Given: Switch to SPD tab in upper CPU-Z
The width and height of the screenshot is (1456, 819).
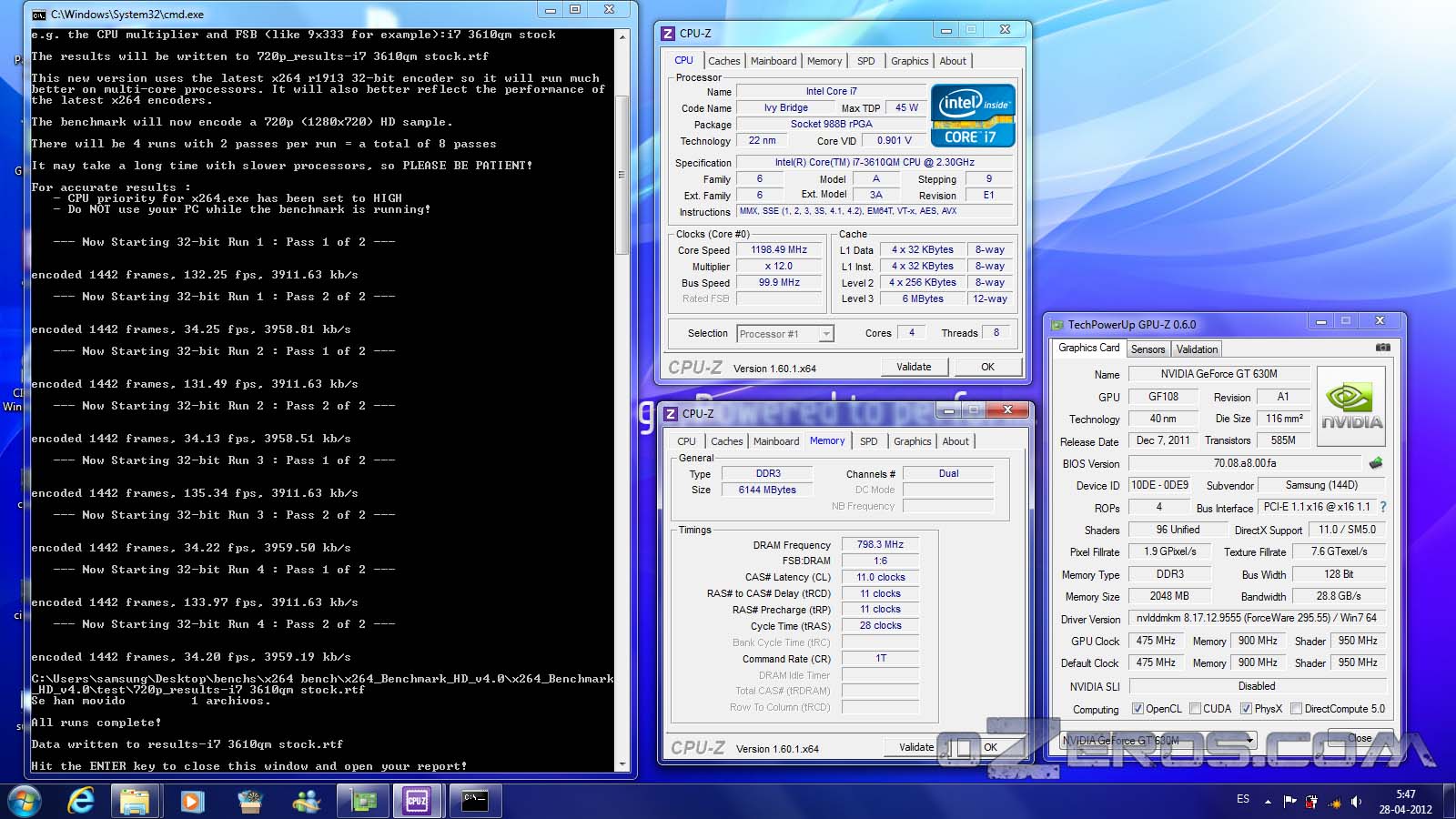Looking at the screenshot, I should (866, 61).
